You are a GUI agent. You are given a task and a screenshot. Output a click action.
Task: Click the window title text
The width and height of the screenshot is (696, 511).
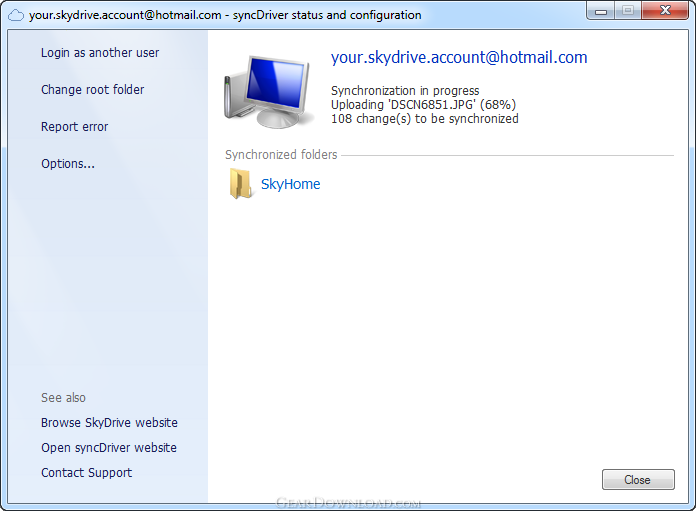click(225, 15)
